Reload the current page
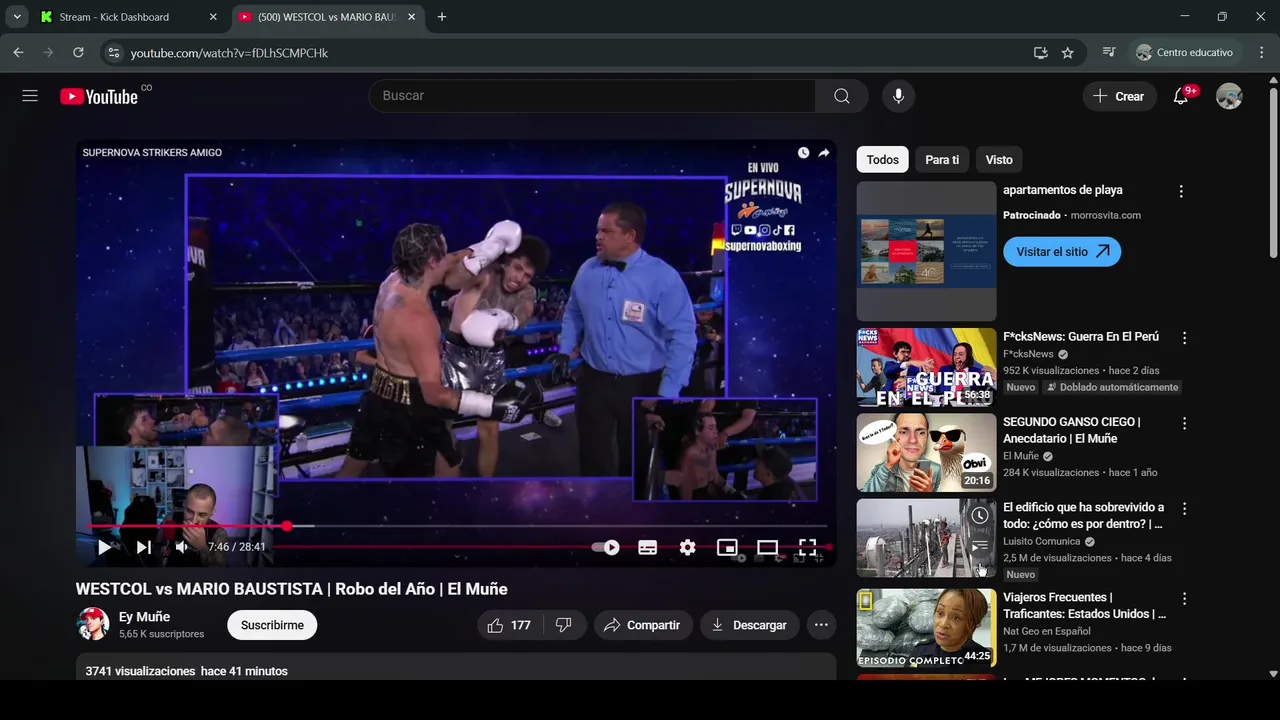This screenshot has width=1280, height=720. (x=78, y=53)
